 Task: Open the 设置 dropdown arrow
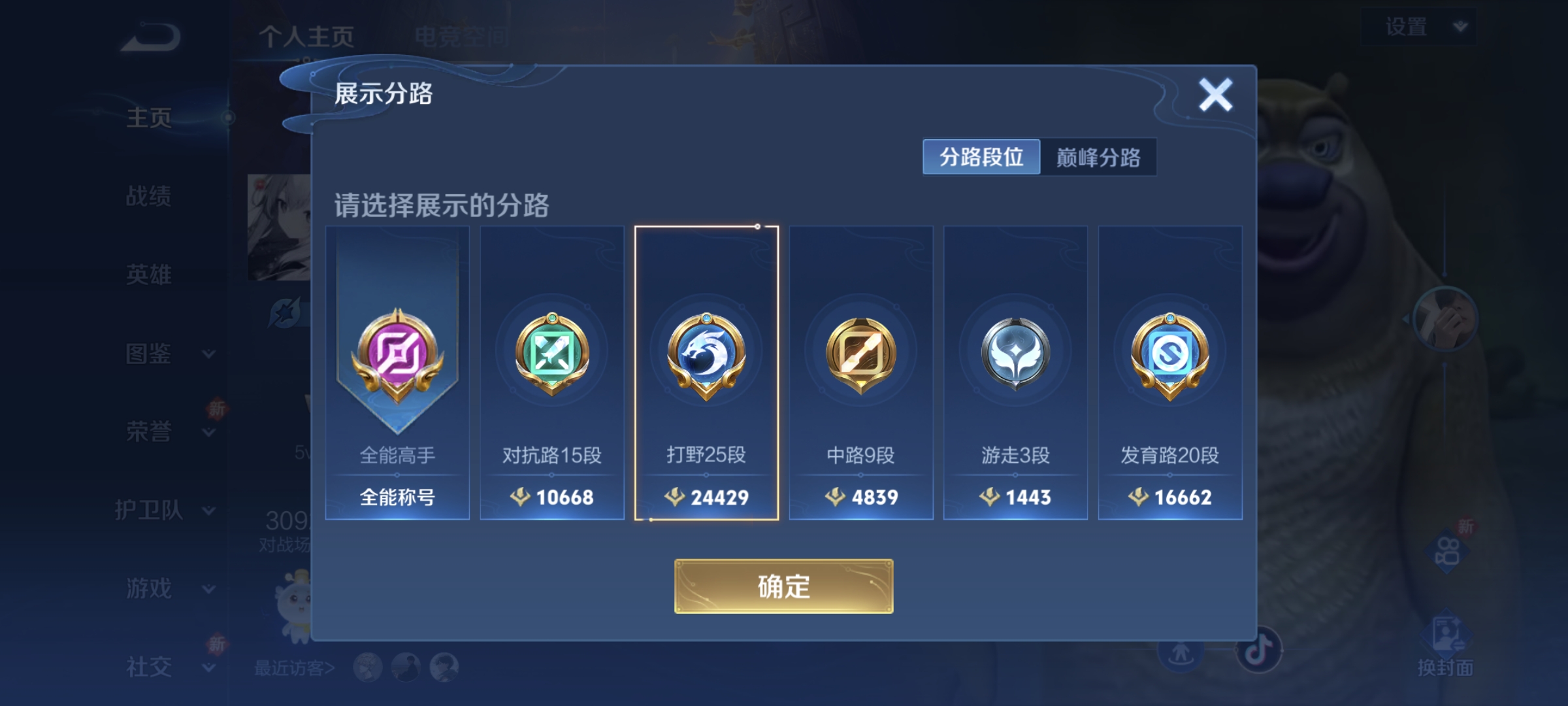pos(1460,27)
